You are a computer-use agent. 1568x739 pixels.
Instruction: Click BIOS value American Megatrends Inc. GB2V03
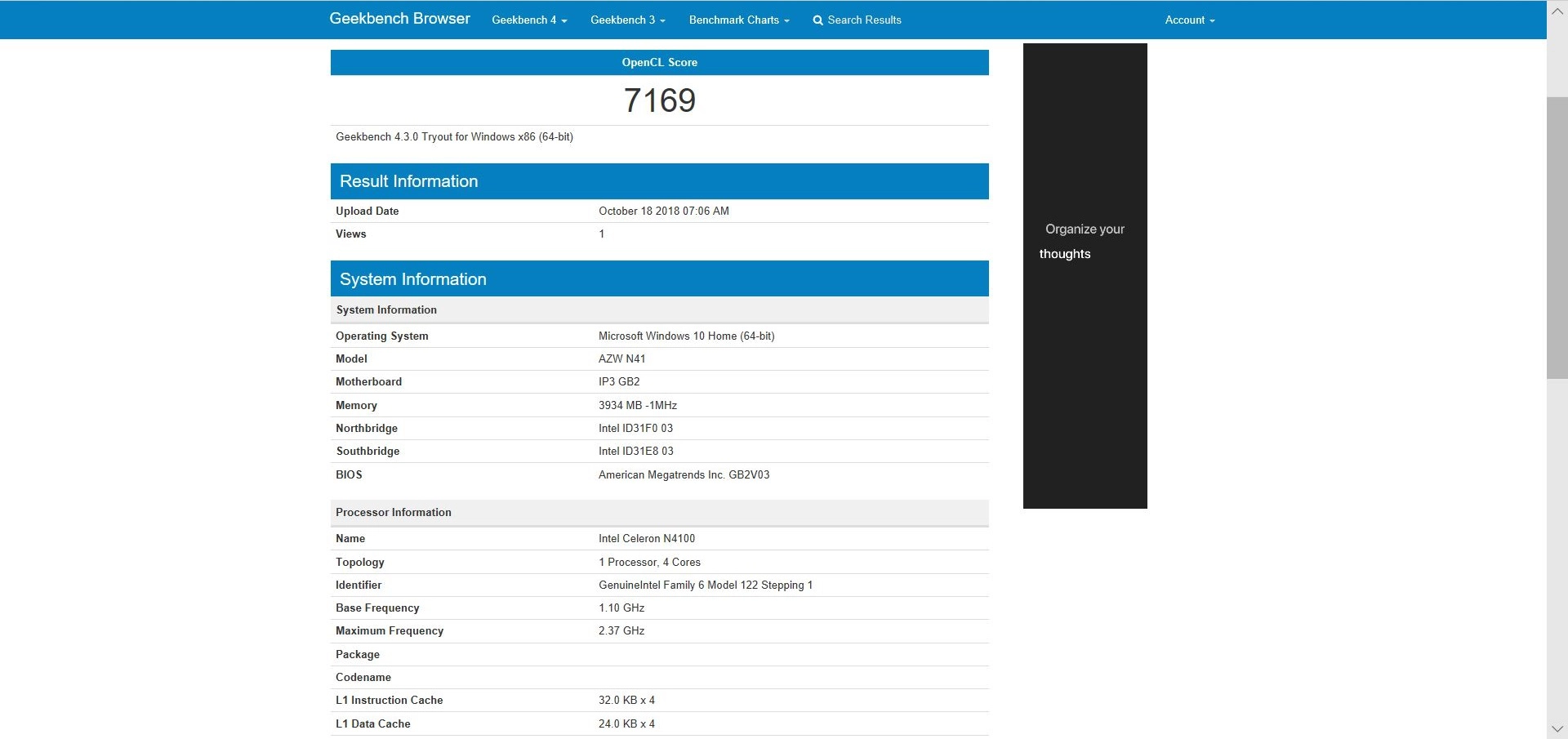pyautogui.click(x=684, y=474)
